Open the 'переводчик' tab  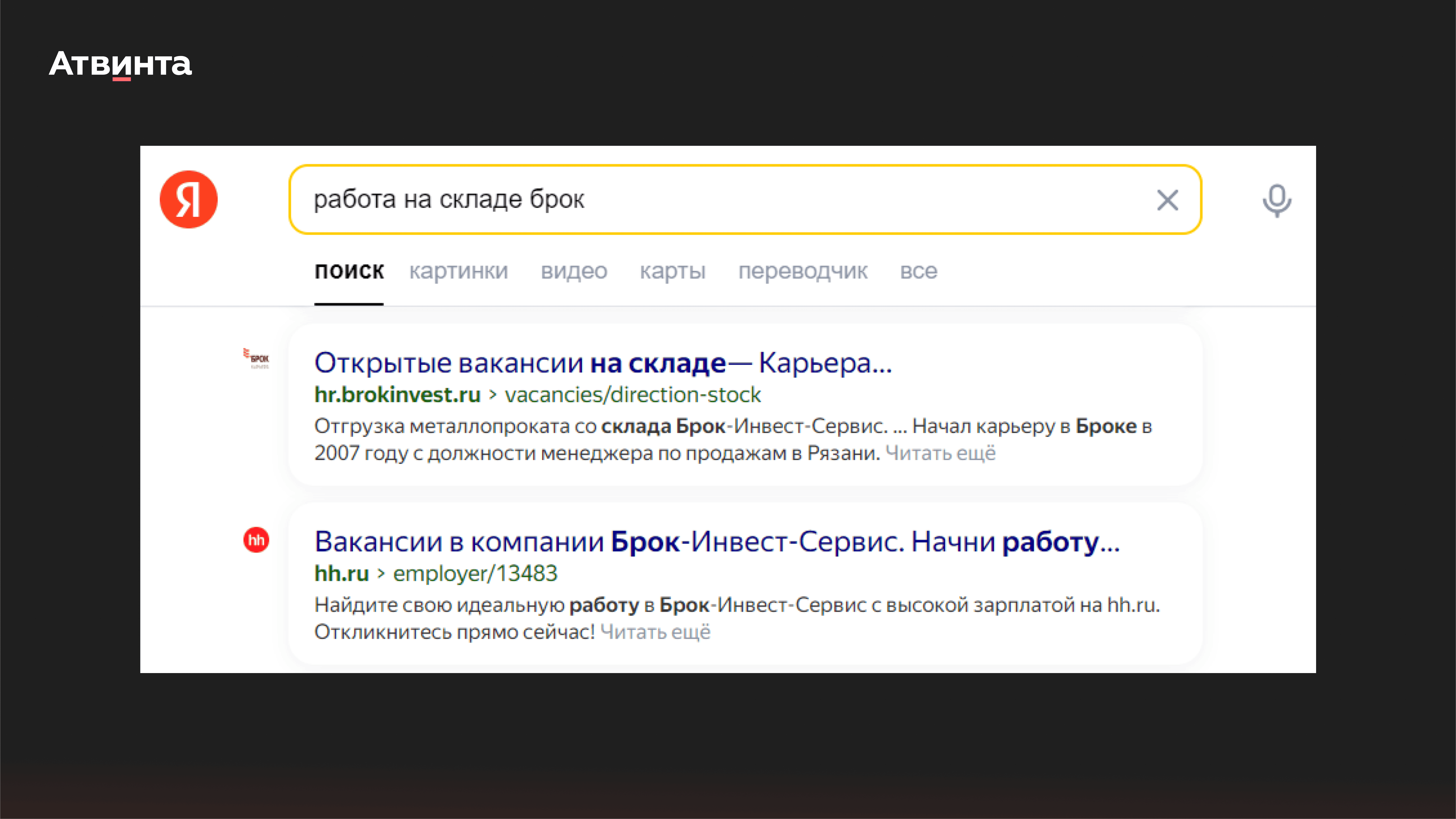coord(803,271)
